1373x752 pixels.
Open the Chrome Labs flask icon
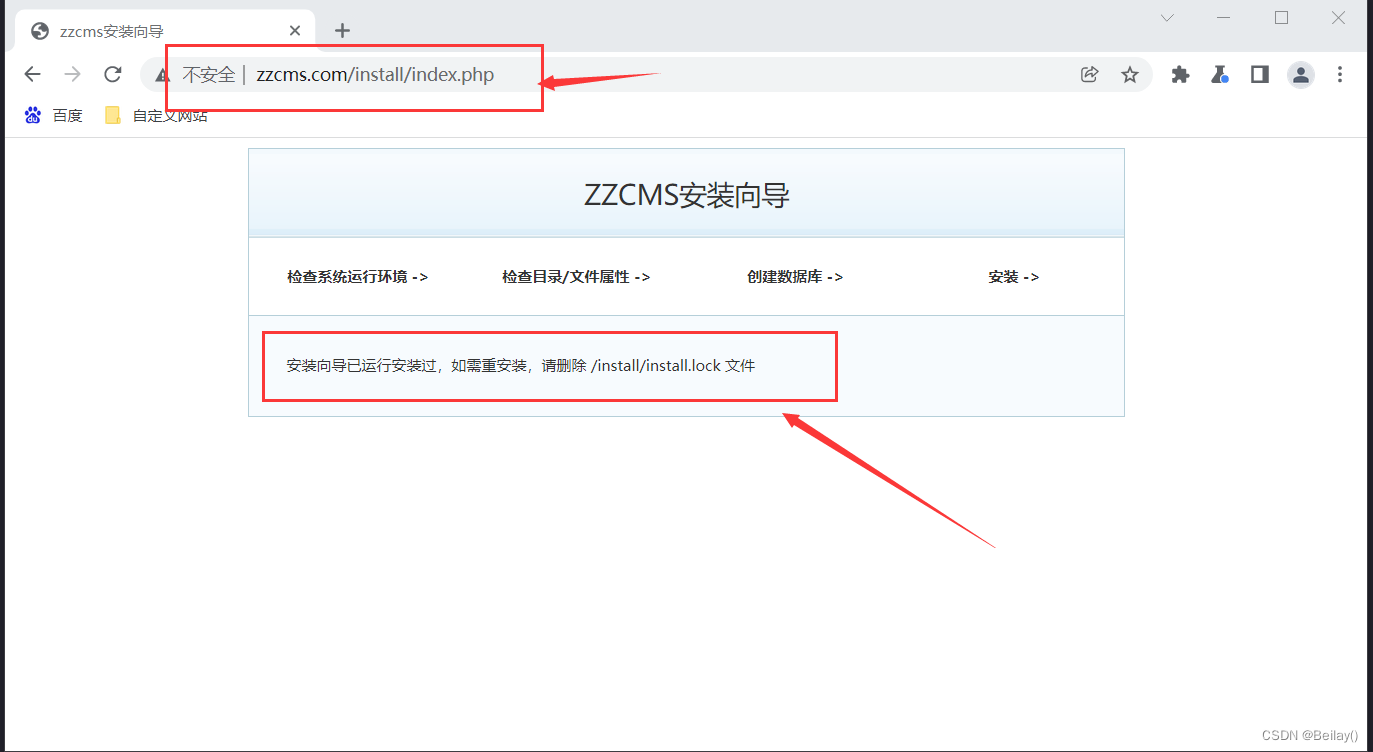(1220, 74)
